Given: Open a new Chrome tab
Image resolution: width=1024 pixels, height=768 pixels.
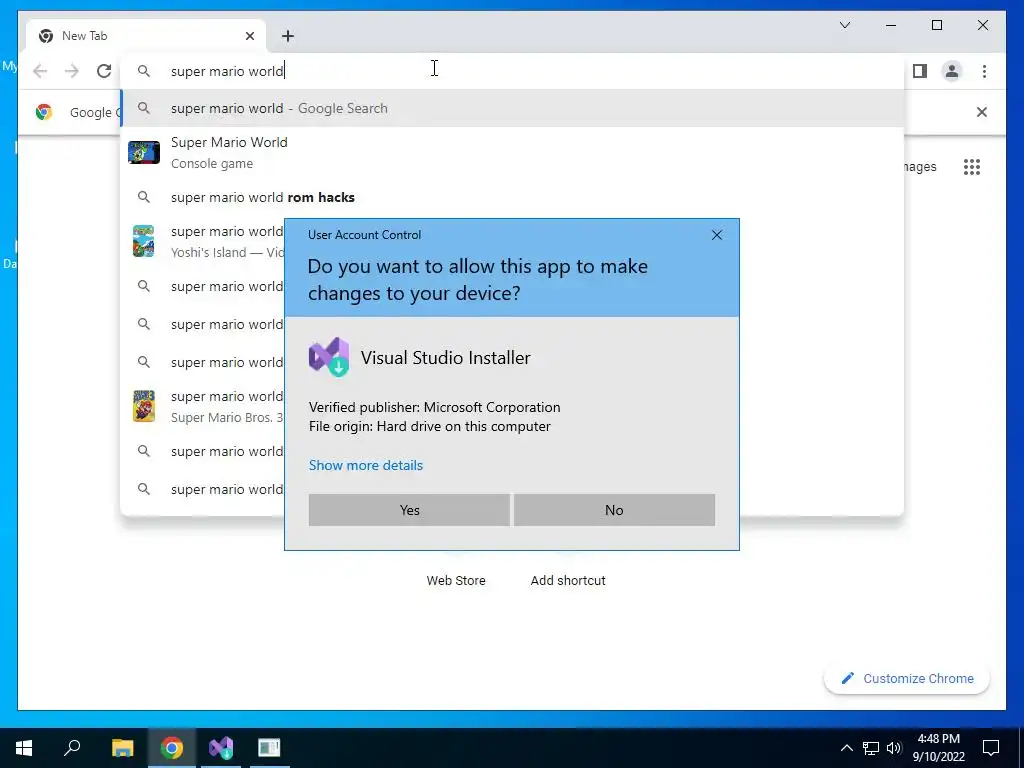Looking at the screenshot, I should [x=288, y=36].
